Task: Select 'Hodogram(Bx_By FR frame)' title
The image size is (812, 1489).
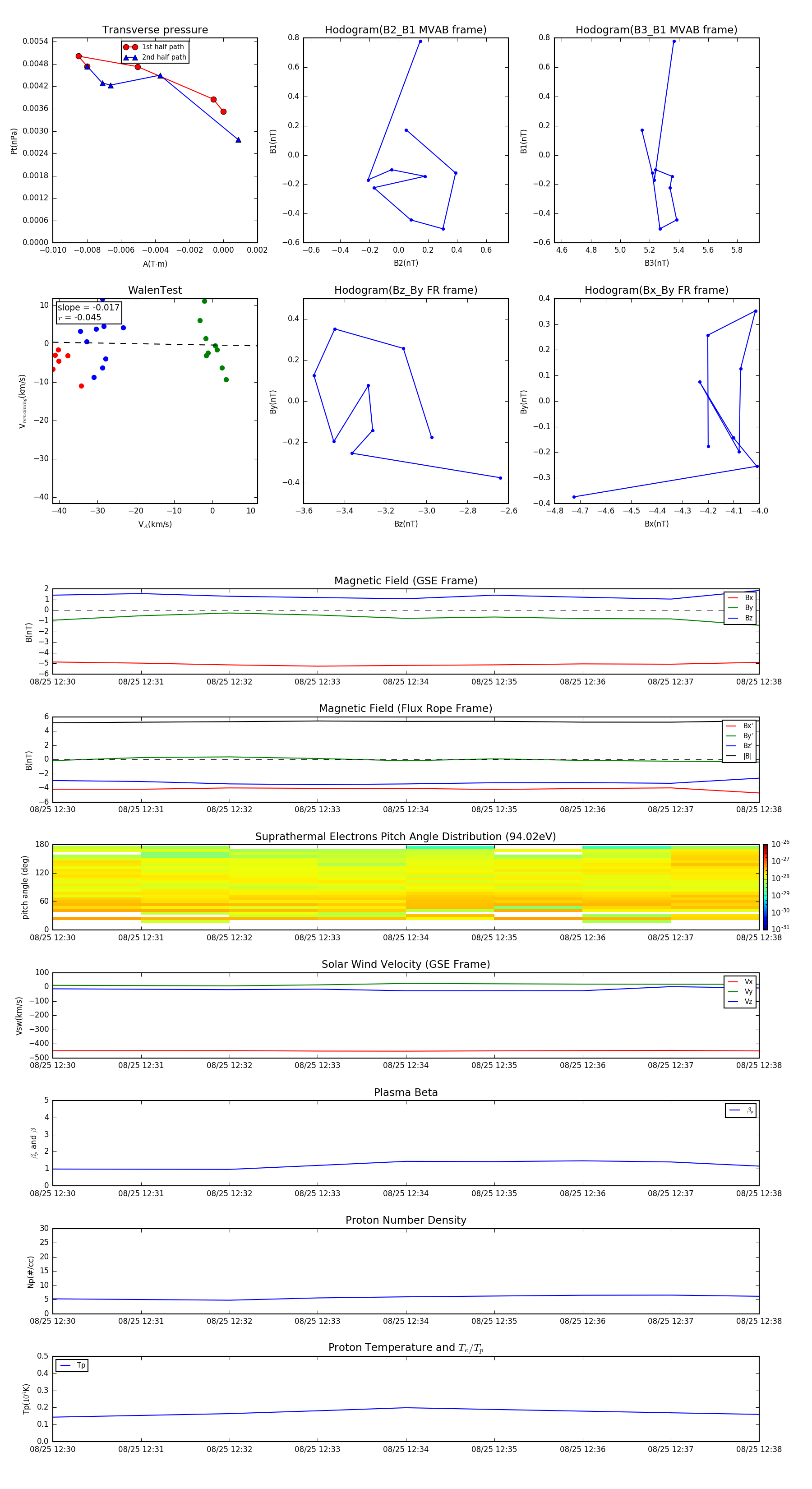Action: coord(656,290)
